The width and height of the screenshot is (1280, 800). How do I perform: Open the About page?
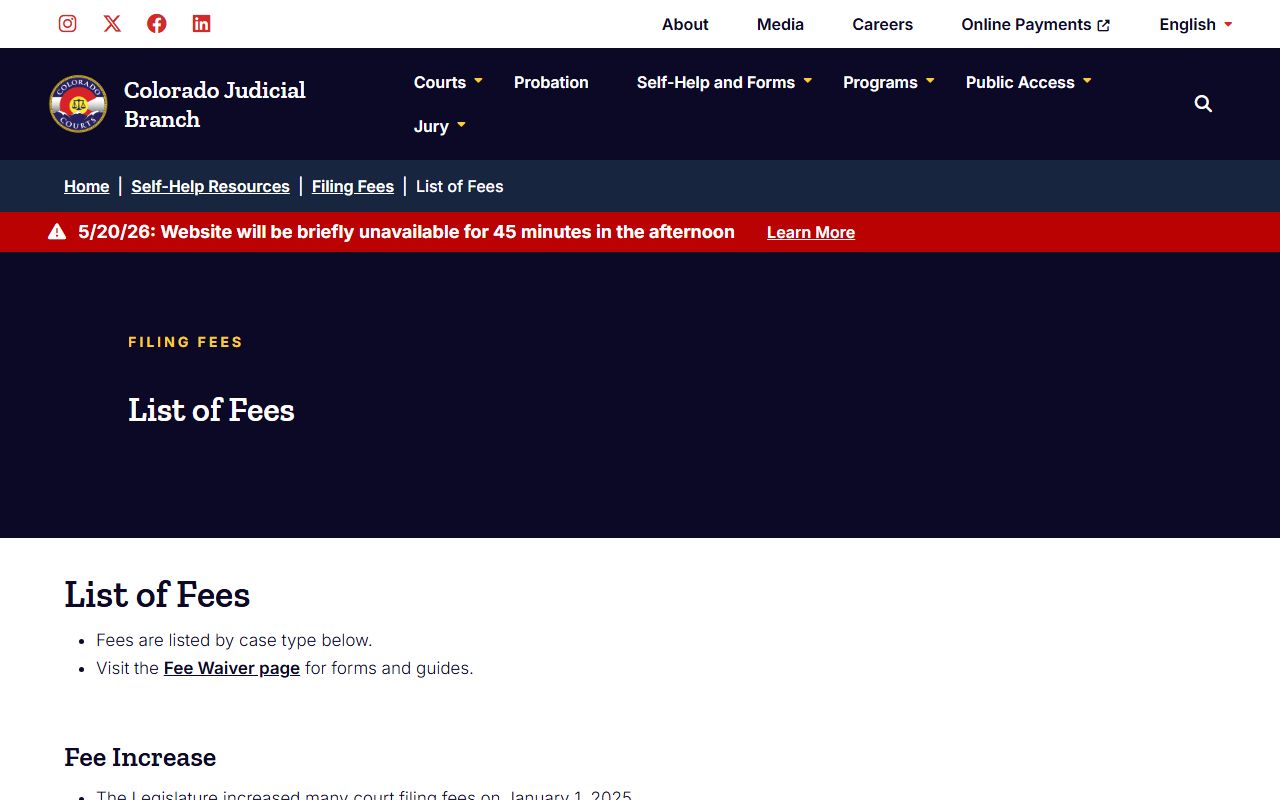tap(685, 24)
